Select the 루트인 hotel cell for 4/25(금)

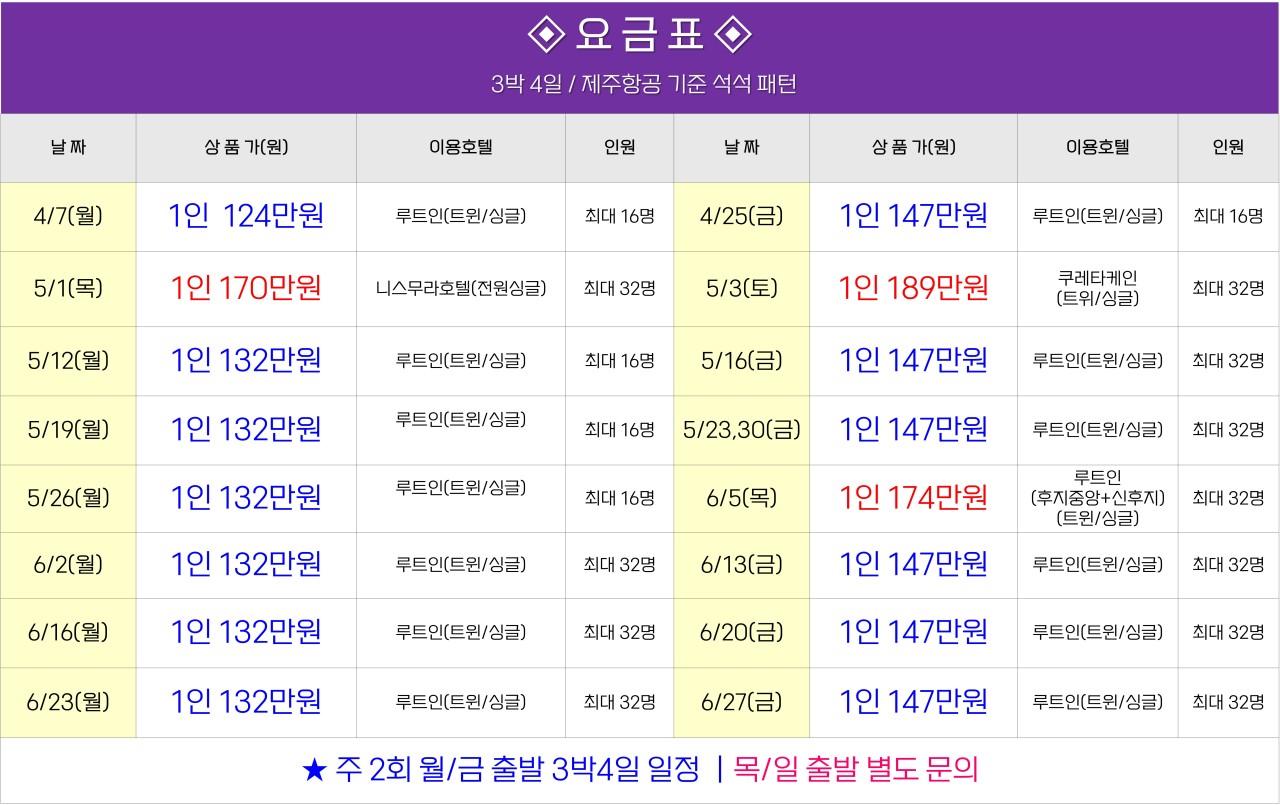point(1098,216)
